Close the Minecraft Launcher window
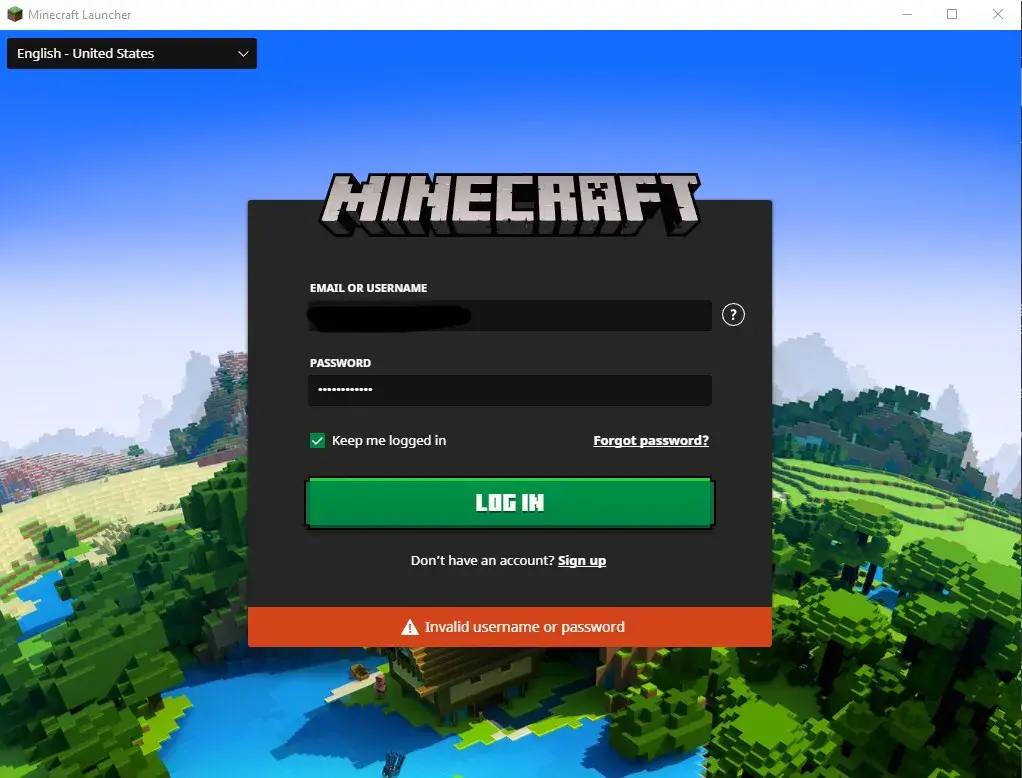 997,15
